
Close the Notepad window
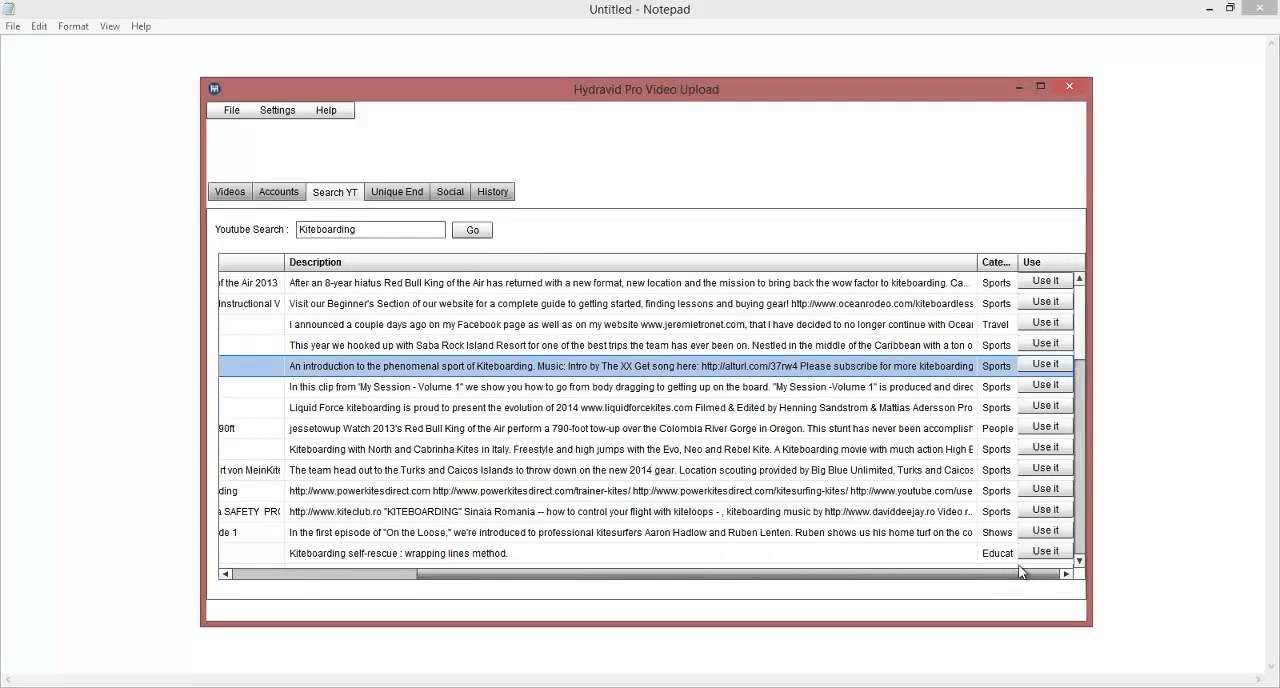1259,8
